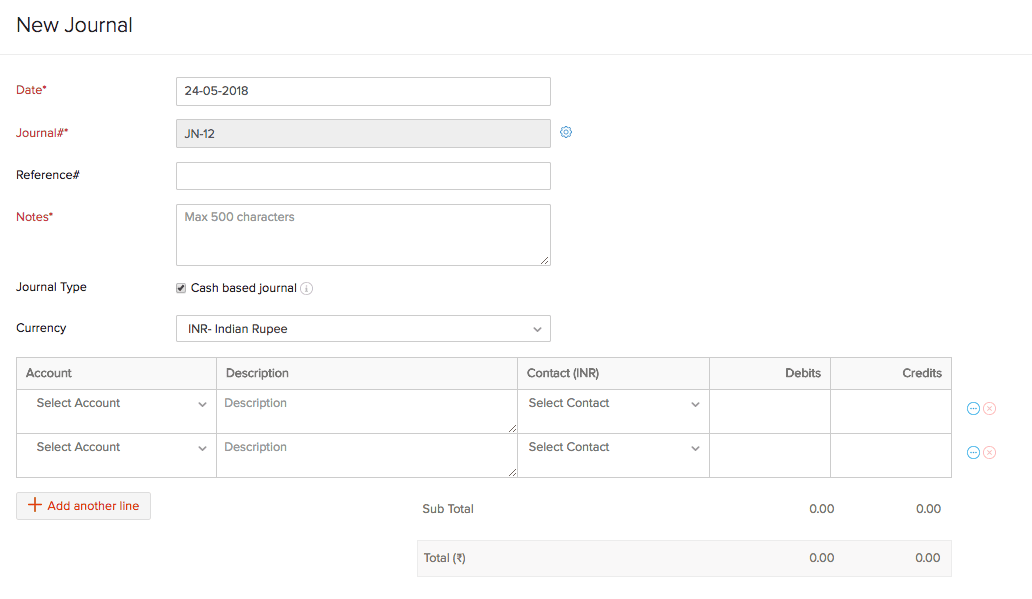Screen dimensions: 1032x599
Task: Open second row Select Account dropdown
Action: coord(117,448)
